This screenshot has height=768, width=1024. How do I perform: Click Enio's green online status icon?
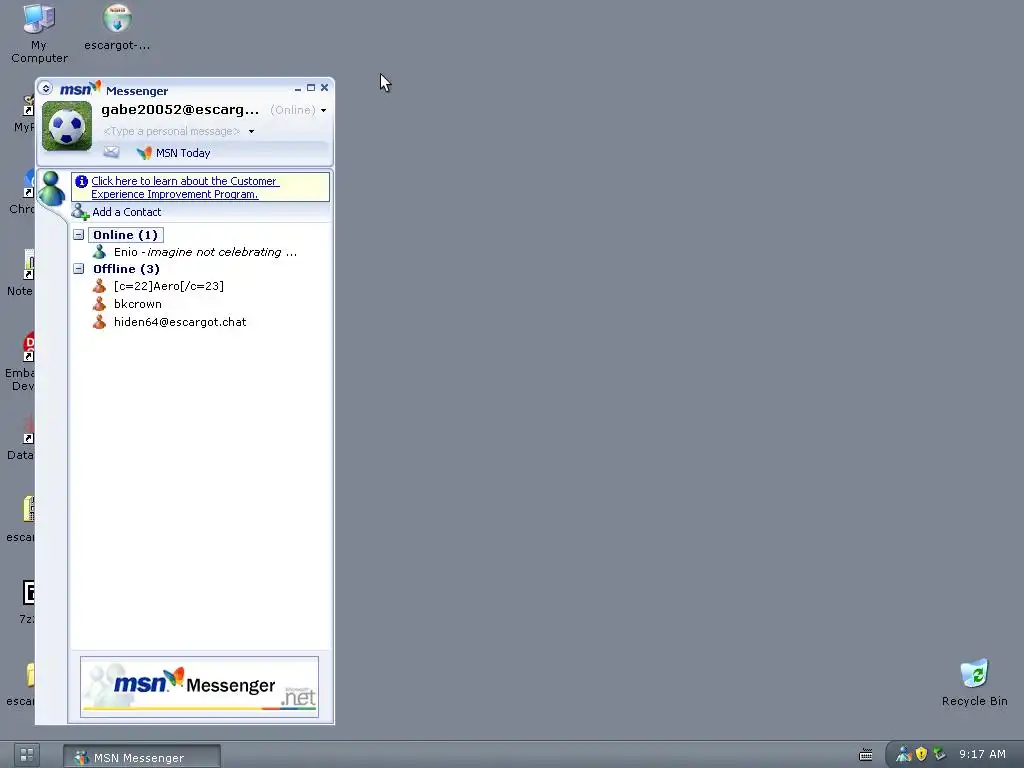click(x=99, y=251)
